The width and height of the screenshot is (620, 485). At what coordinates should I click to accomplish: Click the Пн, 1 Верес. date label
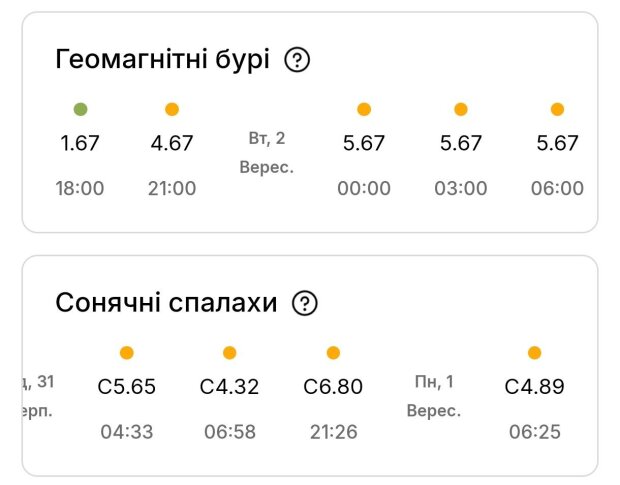tap(434, 396)
